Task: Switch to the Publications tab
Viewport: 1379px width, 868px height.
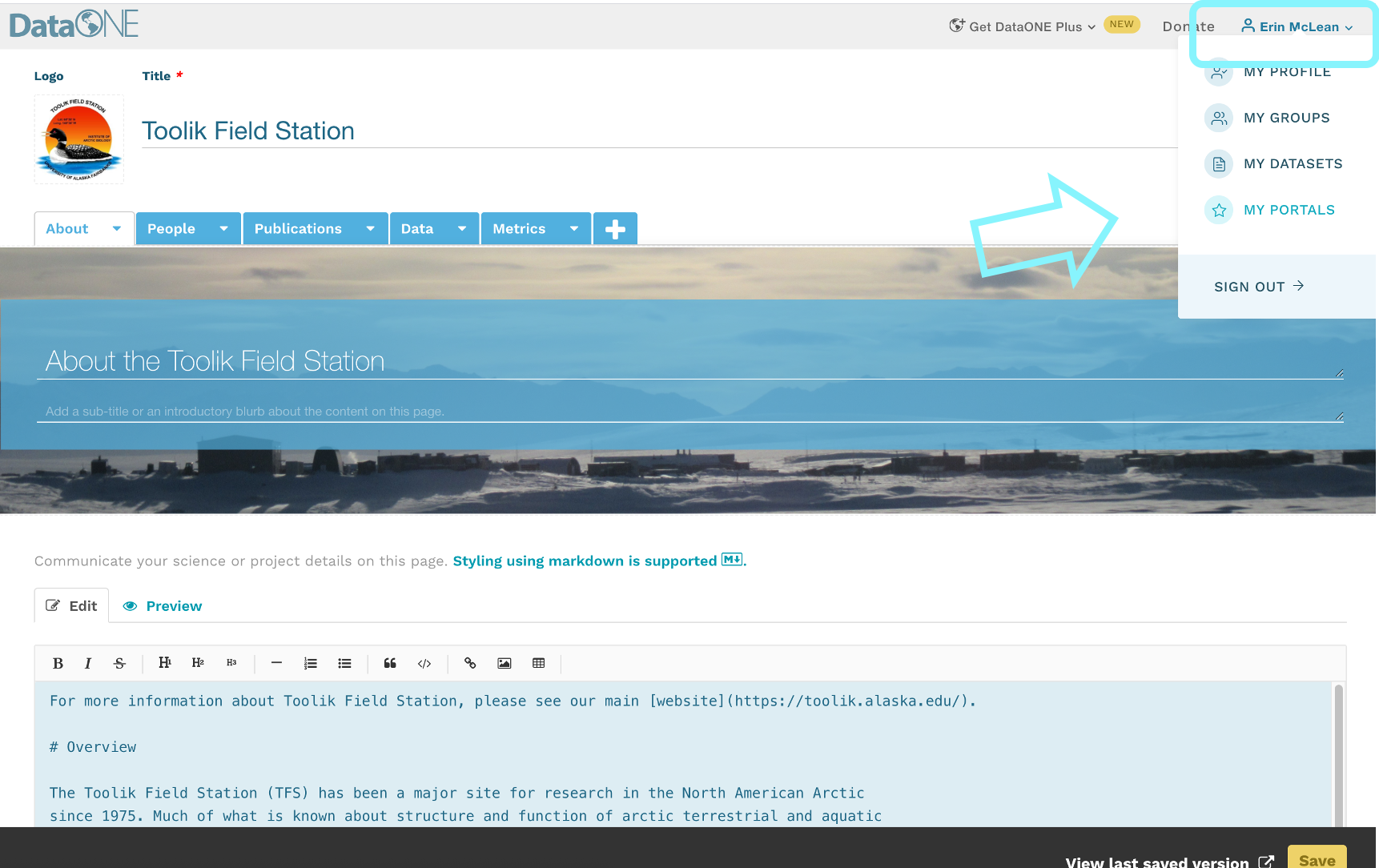Action: click(298, 229)
